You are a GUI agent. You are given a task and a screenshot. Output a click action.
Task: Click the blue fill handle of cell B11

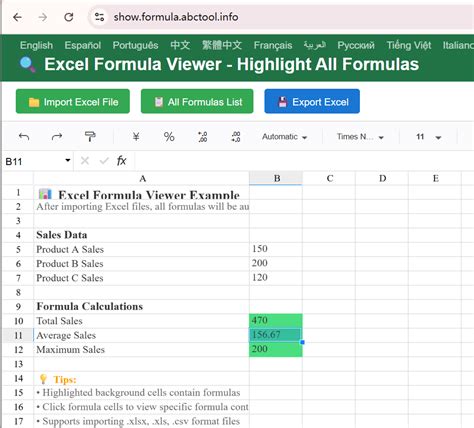[302, 342]
